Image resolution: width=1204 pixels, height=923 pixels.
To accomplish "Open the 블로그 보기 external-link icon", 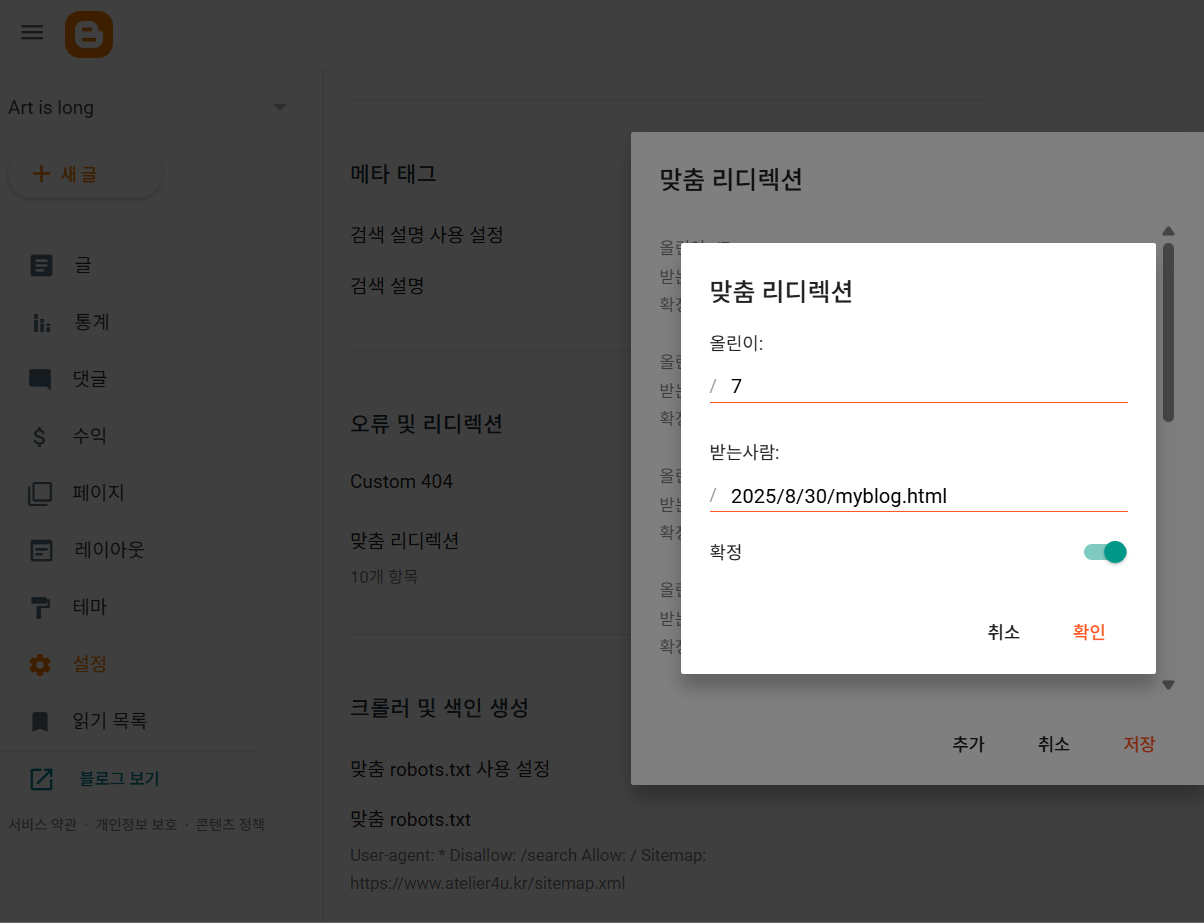I will pyautogui.click(x=40, y=778).
